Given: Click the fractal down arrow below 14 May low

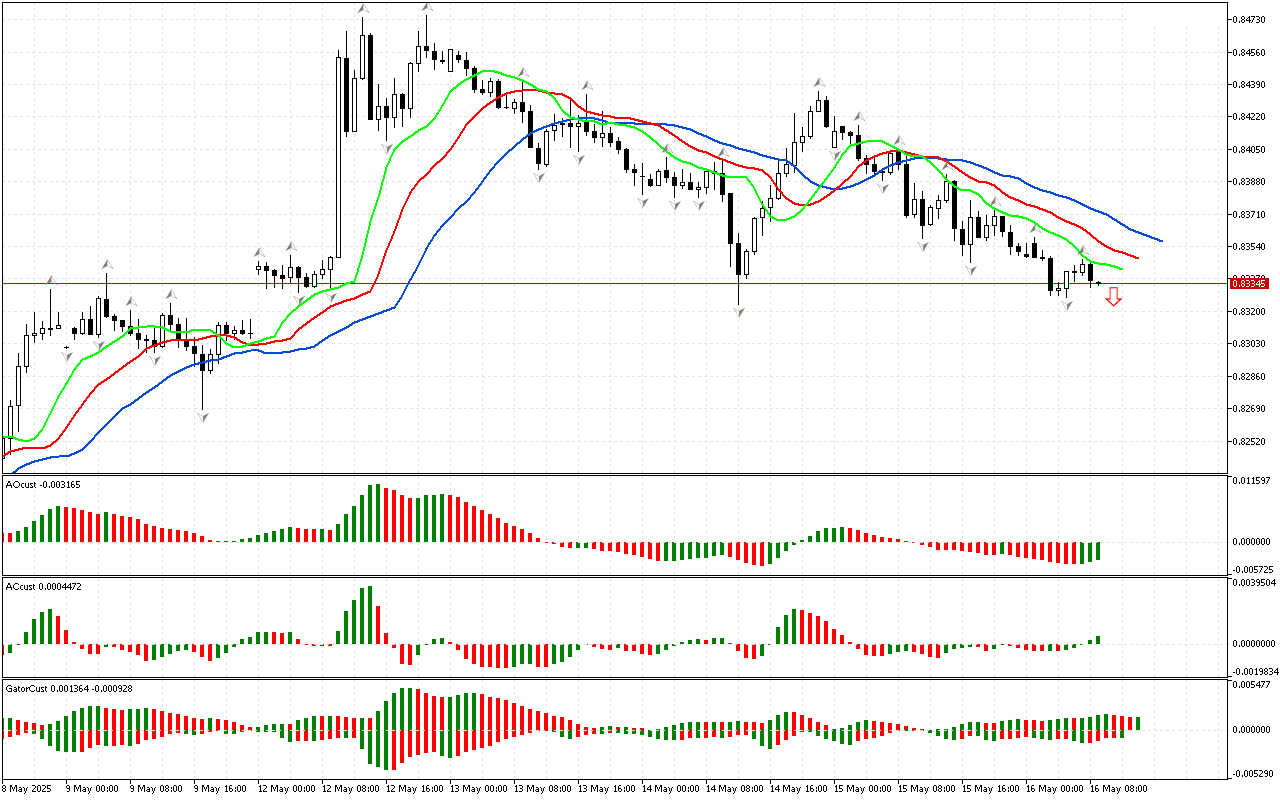Looking at the screenshot, I should [x=739, y=312].
